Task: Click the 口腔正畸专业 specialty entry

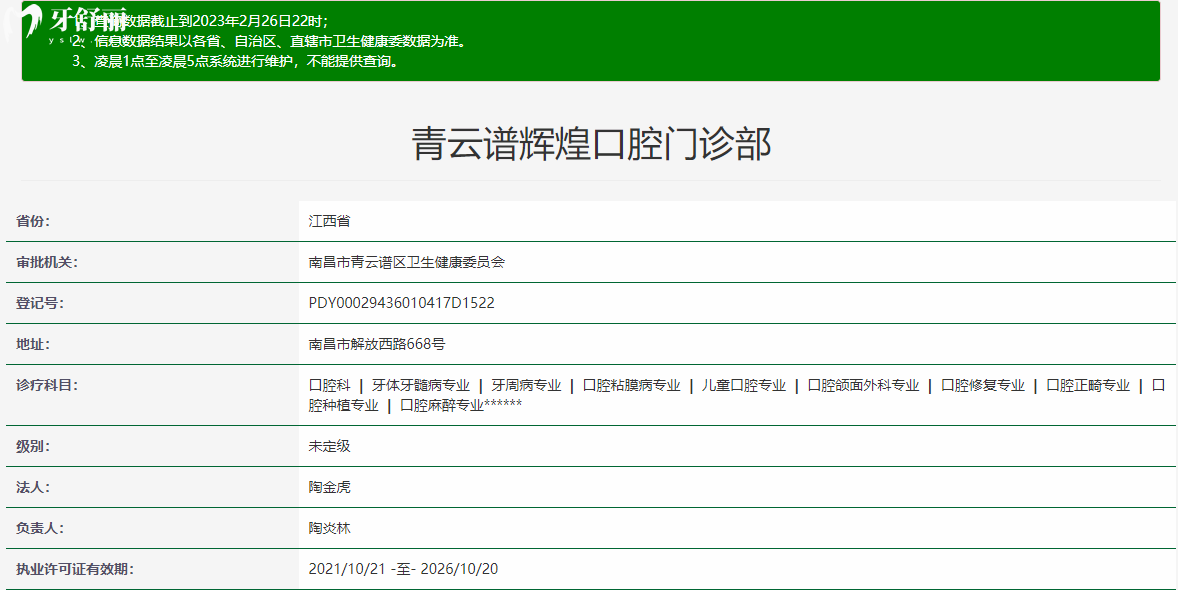Action: 1087,385
